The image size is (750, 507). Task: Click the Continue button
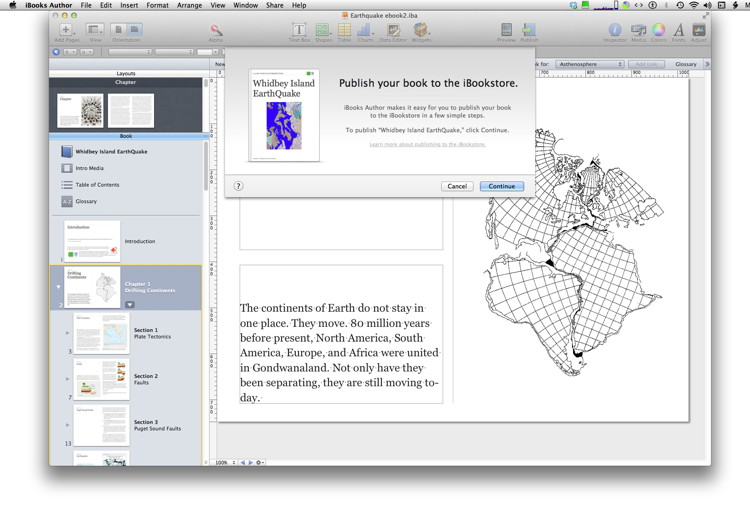click(x=502, y=186)
